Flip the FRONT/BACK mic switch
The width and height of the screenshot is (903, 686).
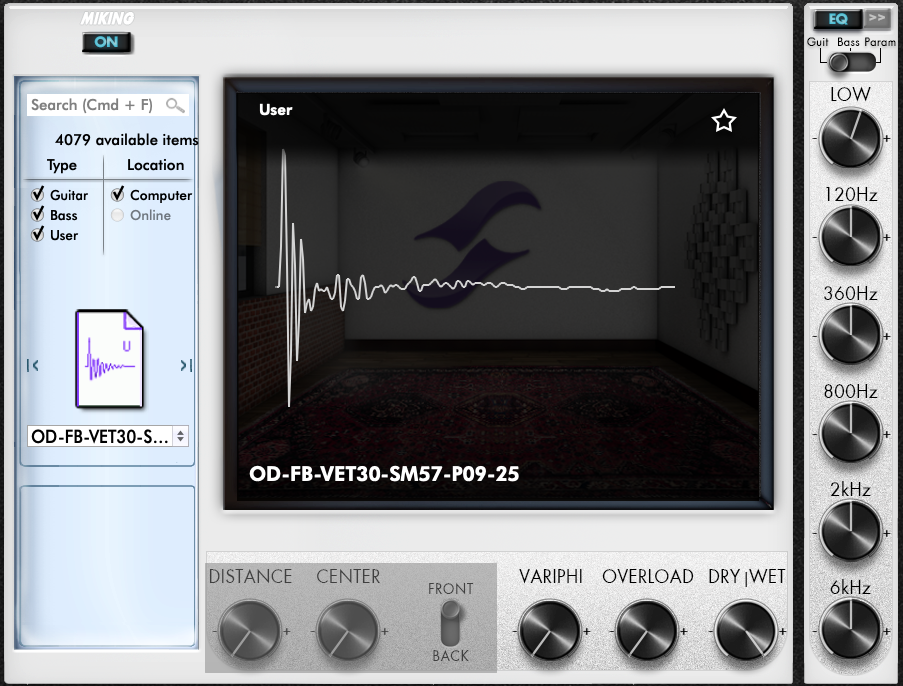click(450, 623)
